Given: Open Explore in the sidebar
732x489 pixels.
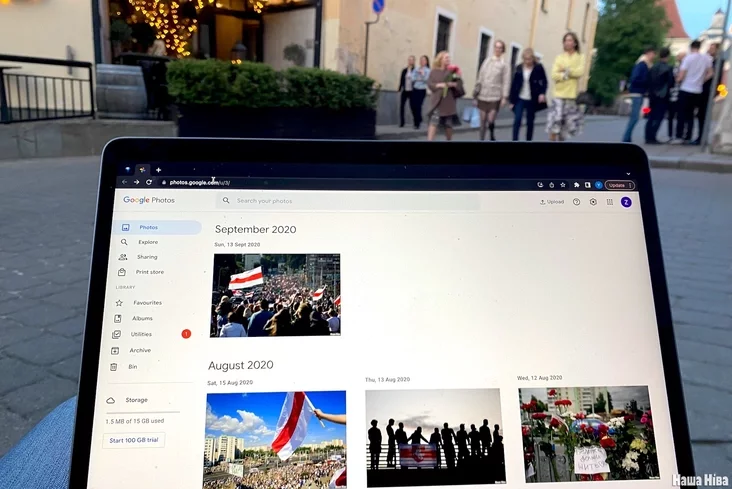Looking at the screenshot, I should tap(148, 242).
